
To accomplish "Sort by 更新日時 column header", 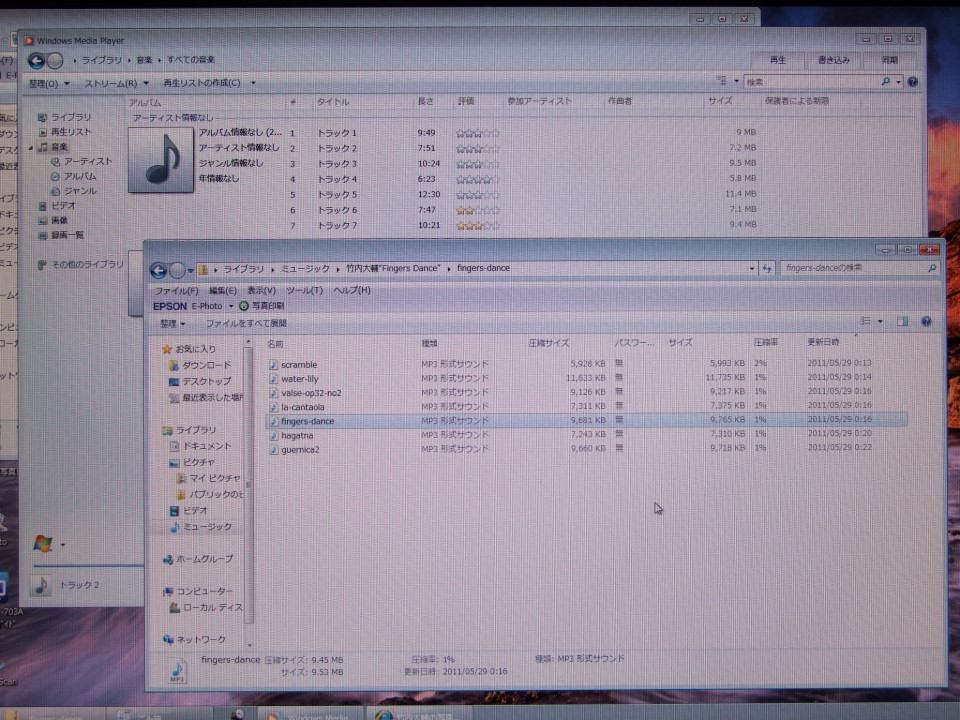I will pos(823,342).
